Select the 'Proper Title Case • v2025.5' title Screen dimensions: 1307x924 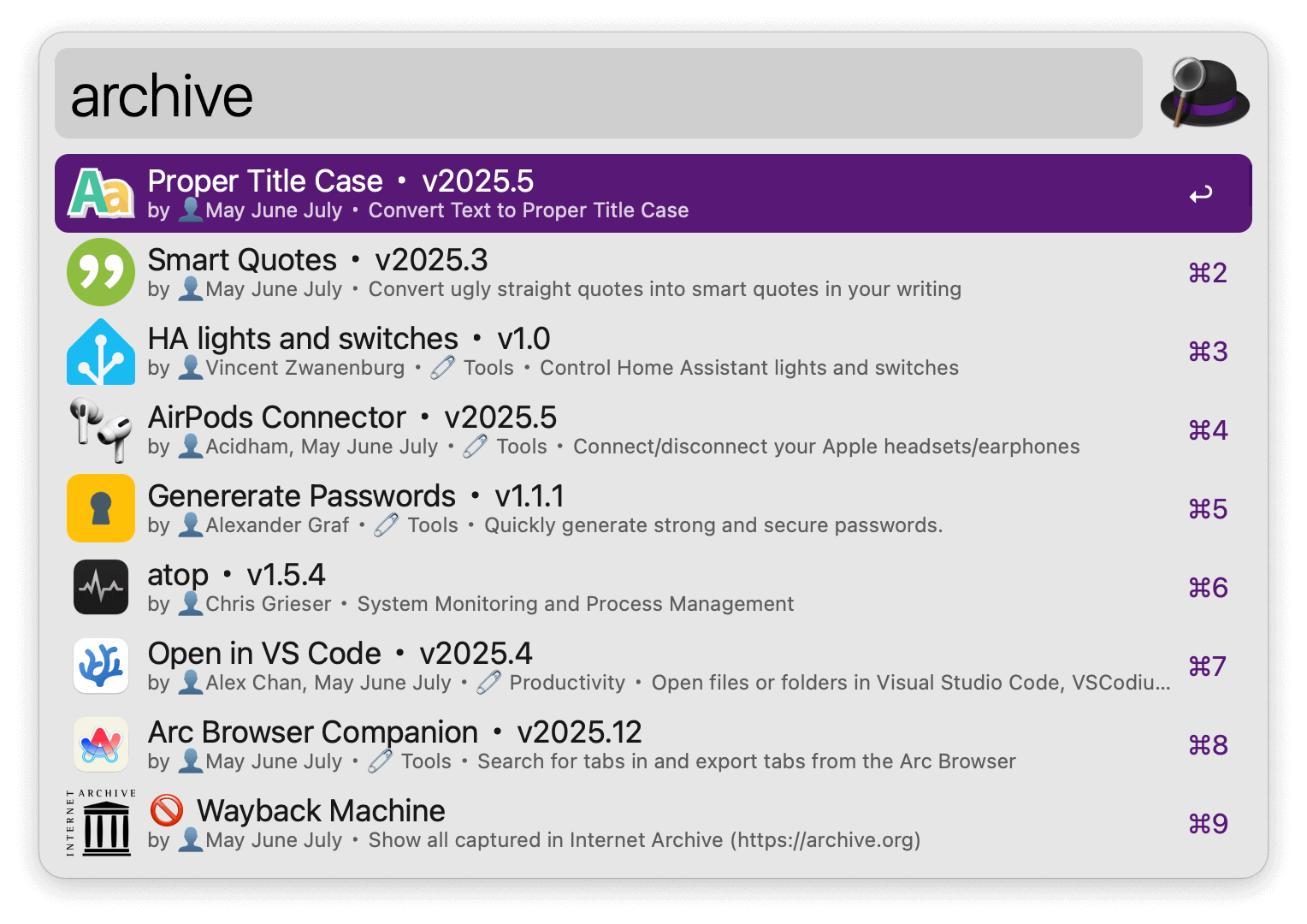(x=340, y=181)
